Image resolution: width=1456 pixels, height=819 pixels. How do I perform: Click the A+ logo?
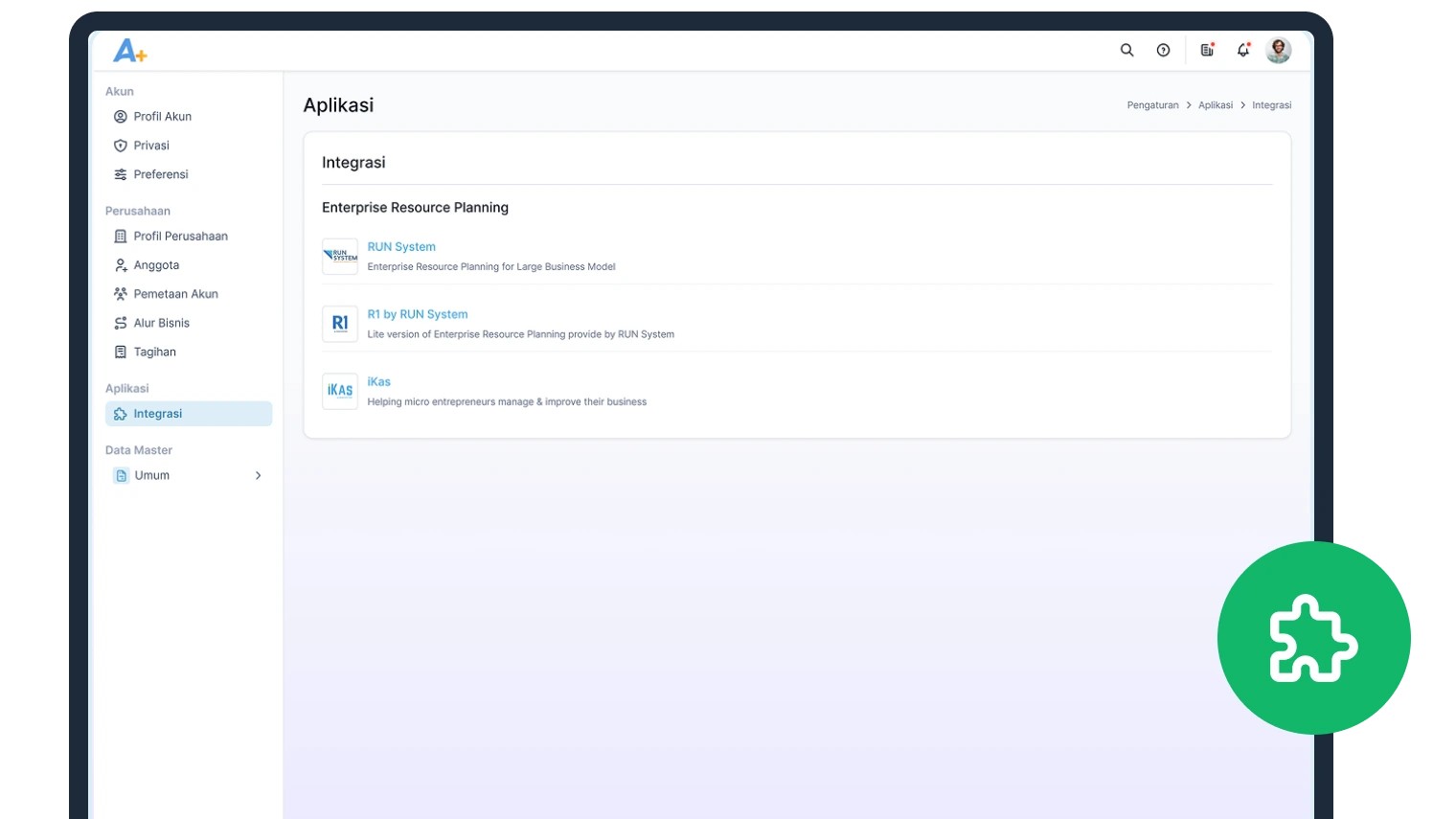129,51
